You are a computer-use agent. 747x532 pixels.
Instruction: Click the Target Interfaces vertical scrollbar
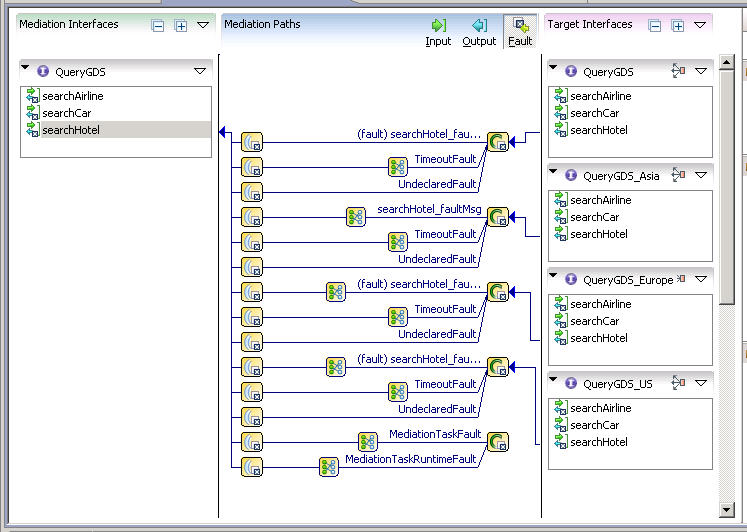pyautogui.click(x=727, y=300)
